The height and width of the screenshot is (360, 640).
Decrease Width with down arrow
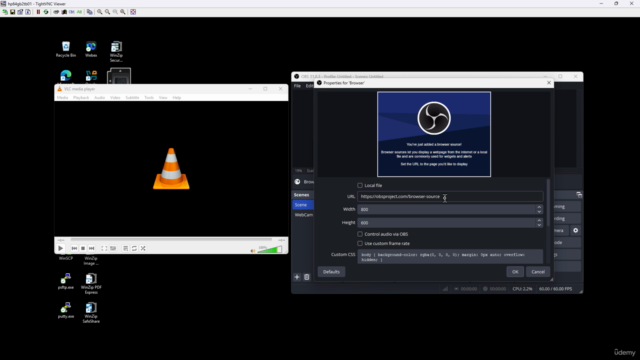[539, 212]
